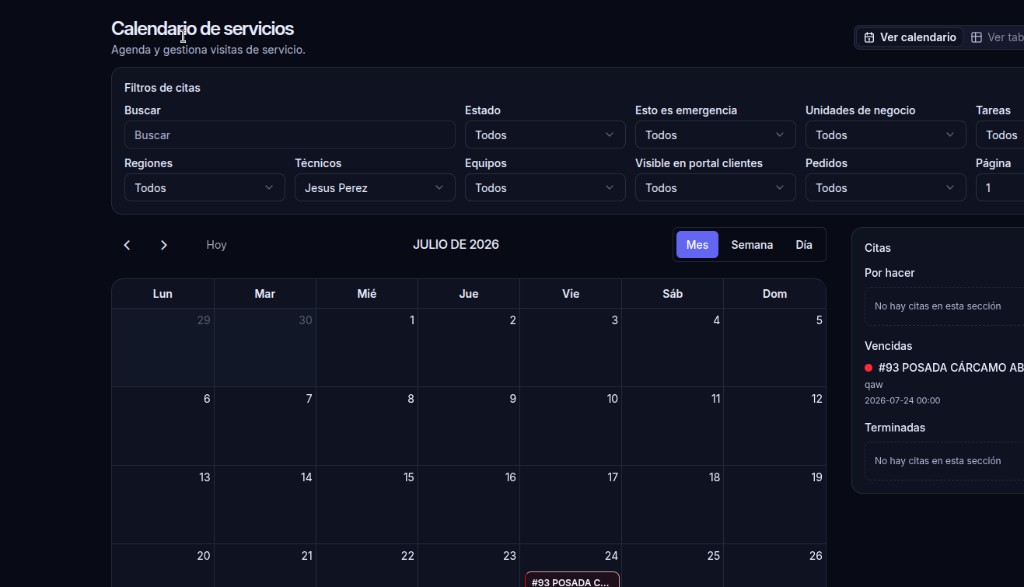1024x587 pixels.
Task: Go to previous month arrow
Action: pos(127,245)
